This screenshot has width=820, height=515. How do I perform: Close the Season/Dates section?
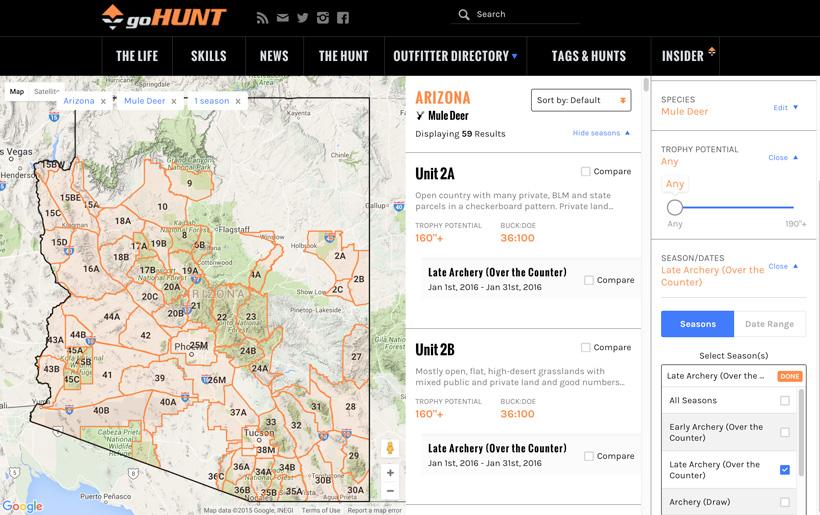(x=783, y=266)
